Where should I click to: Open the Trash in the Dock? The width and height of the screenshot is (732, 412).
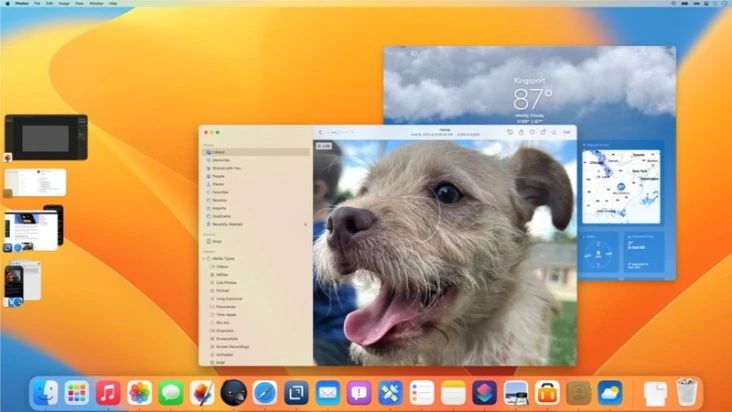685,392
